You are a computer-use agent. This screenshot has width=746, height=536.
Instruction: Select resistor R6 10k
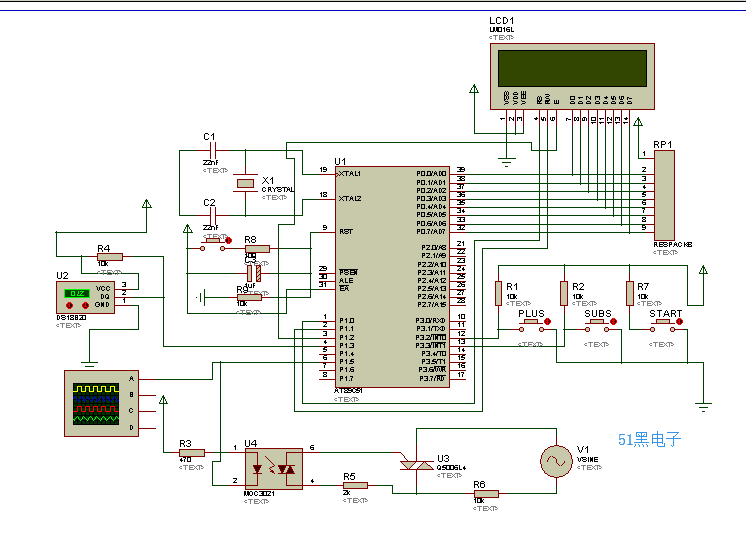click(486, 494)
